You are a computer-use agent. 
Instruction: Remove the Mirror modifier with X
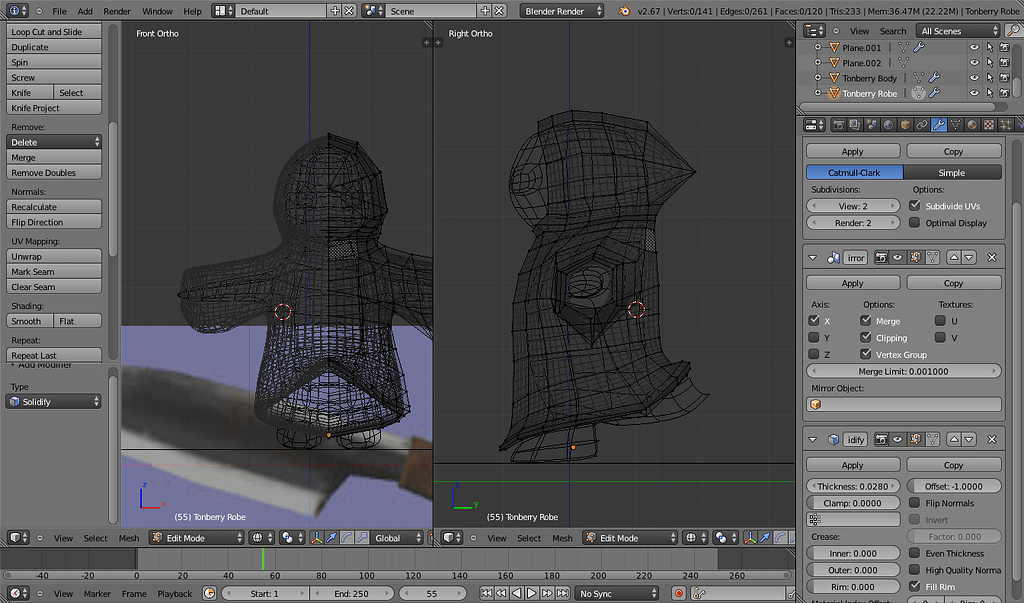[991, 257]
